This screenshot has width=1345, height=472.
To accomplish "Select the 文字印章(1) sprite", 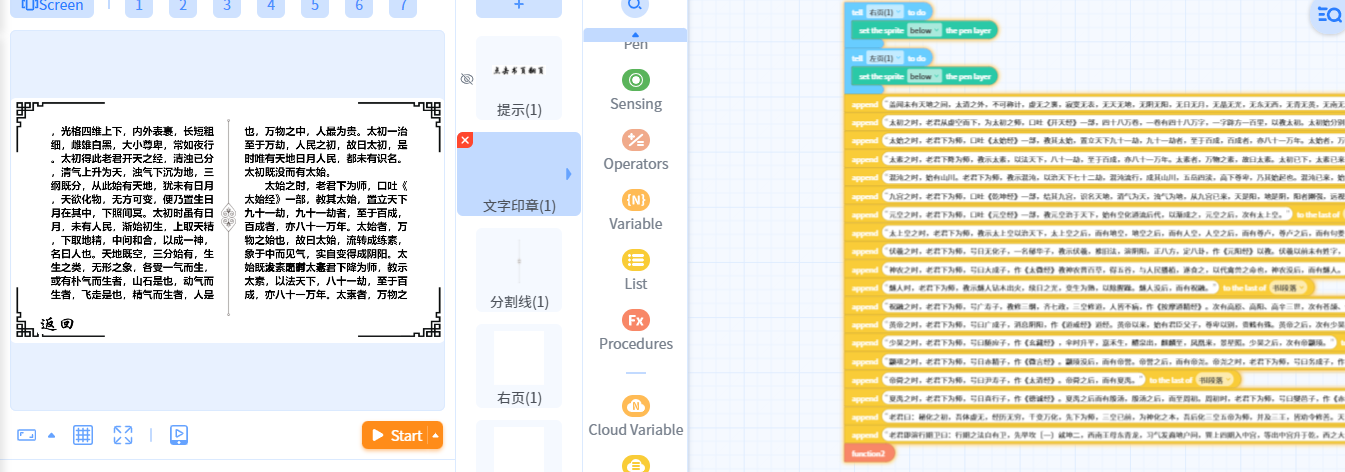I will (x=519, y=174).
